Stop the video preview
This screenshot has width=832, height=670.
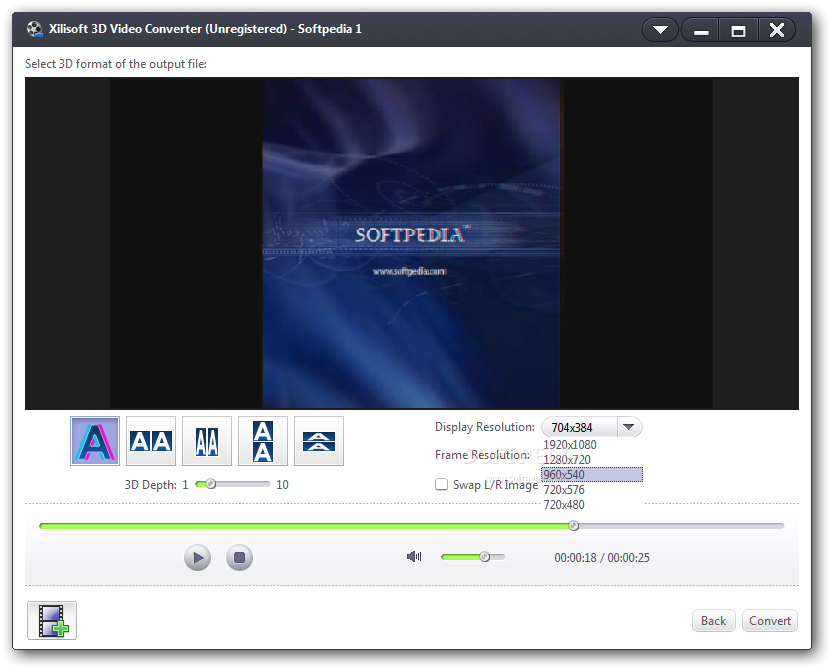tap(239, 558)
